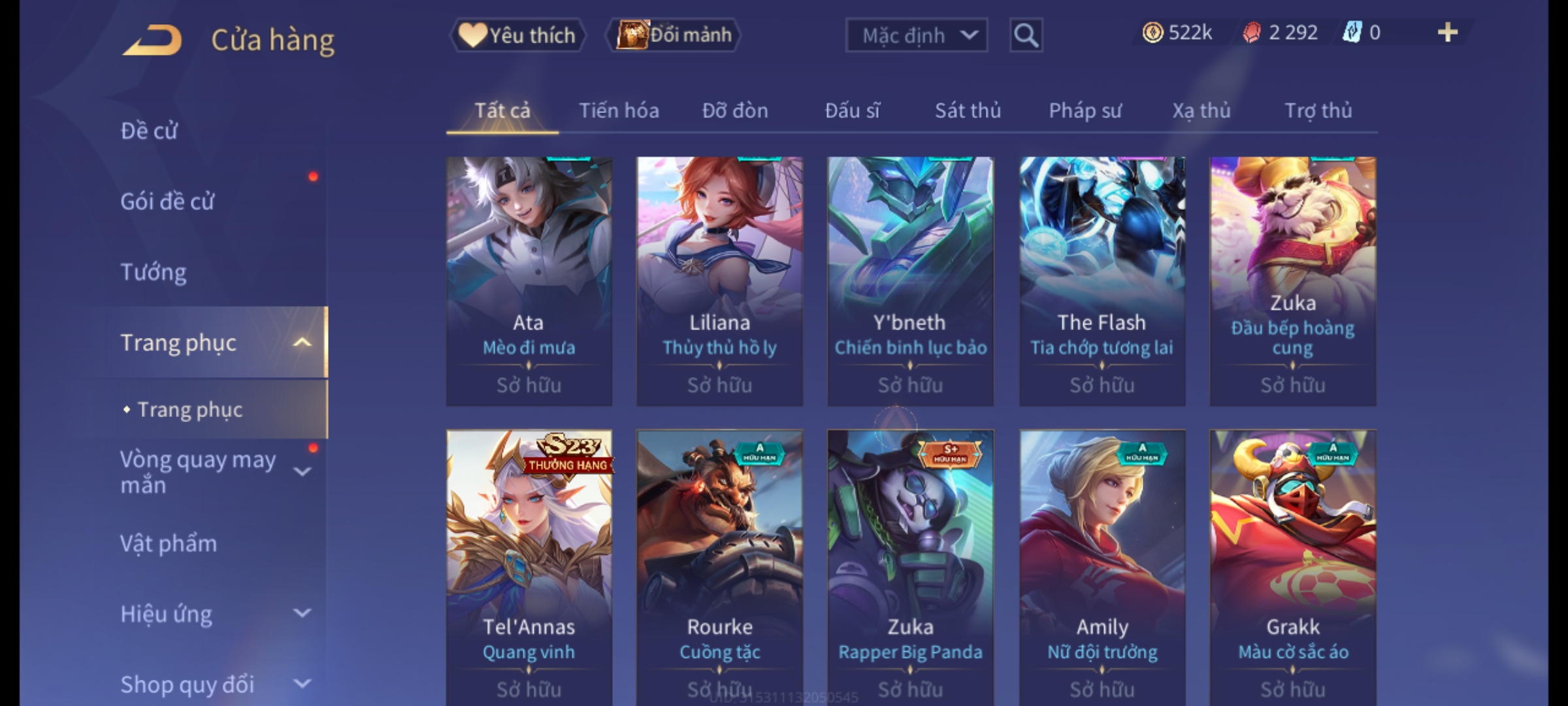Expand Shop quy đổi section

[302, 684]
